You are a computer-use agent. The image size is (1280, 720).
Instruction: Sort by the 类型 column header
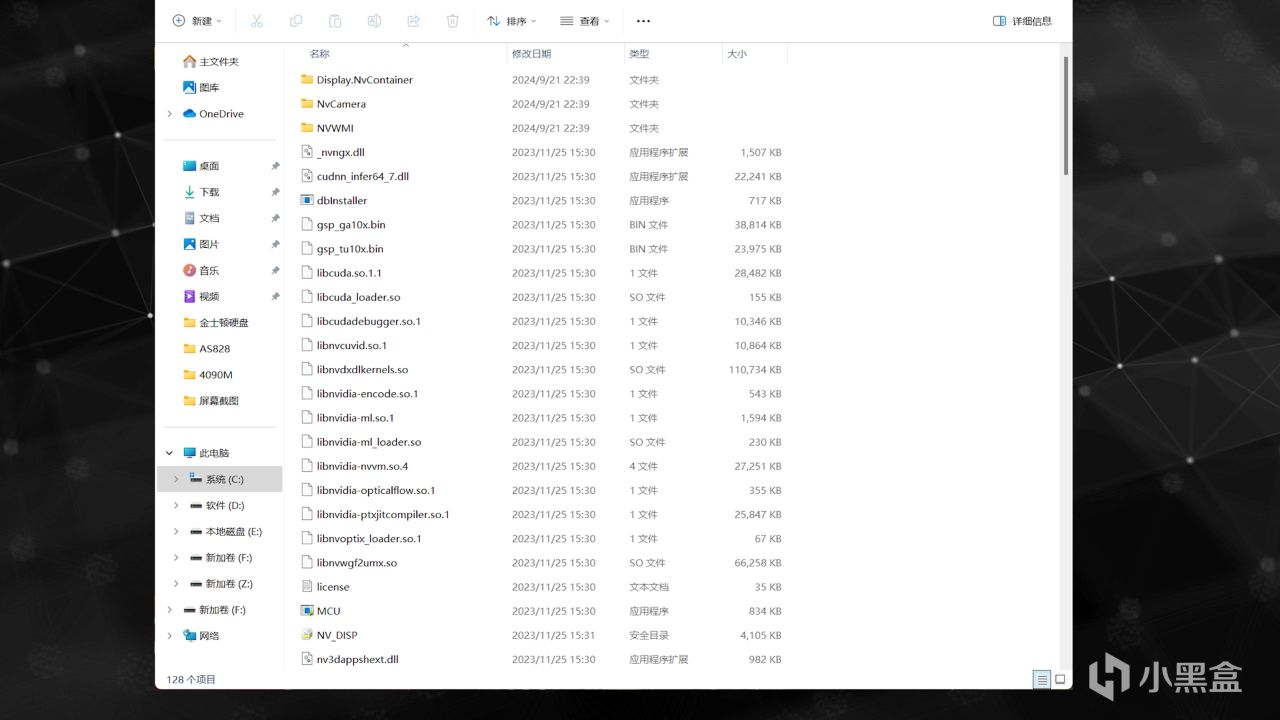[x=639, y=54]
